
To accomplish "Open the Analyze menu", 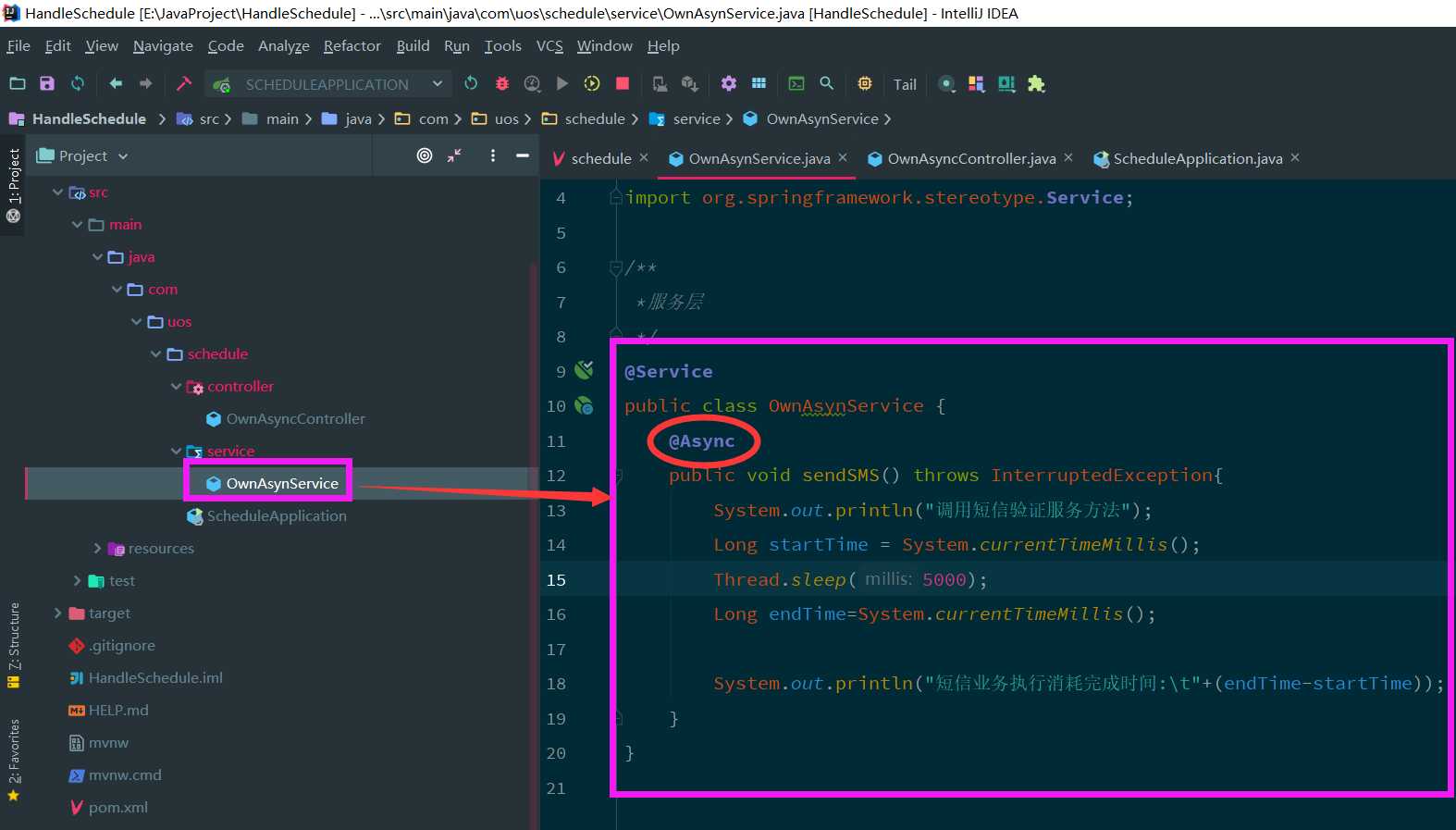I will (283, 45).
